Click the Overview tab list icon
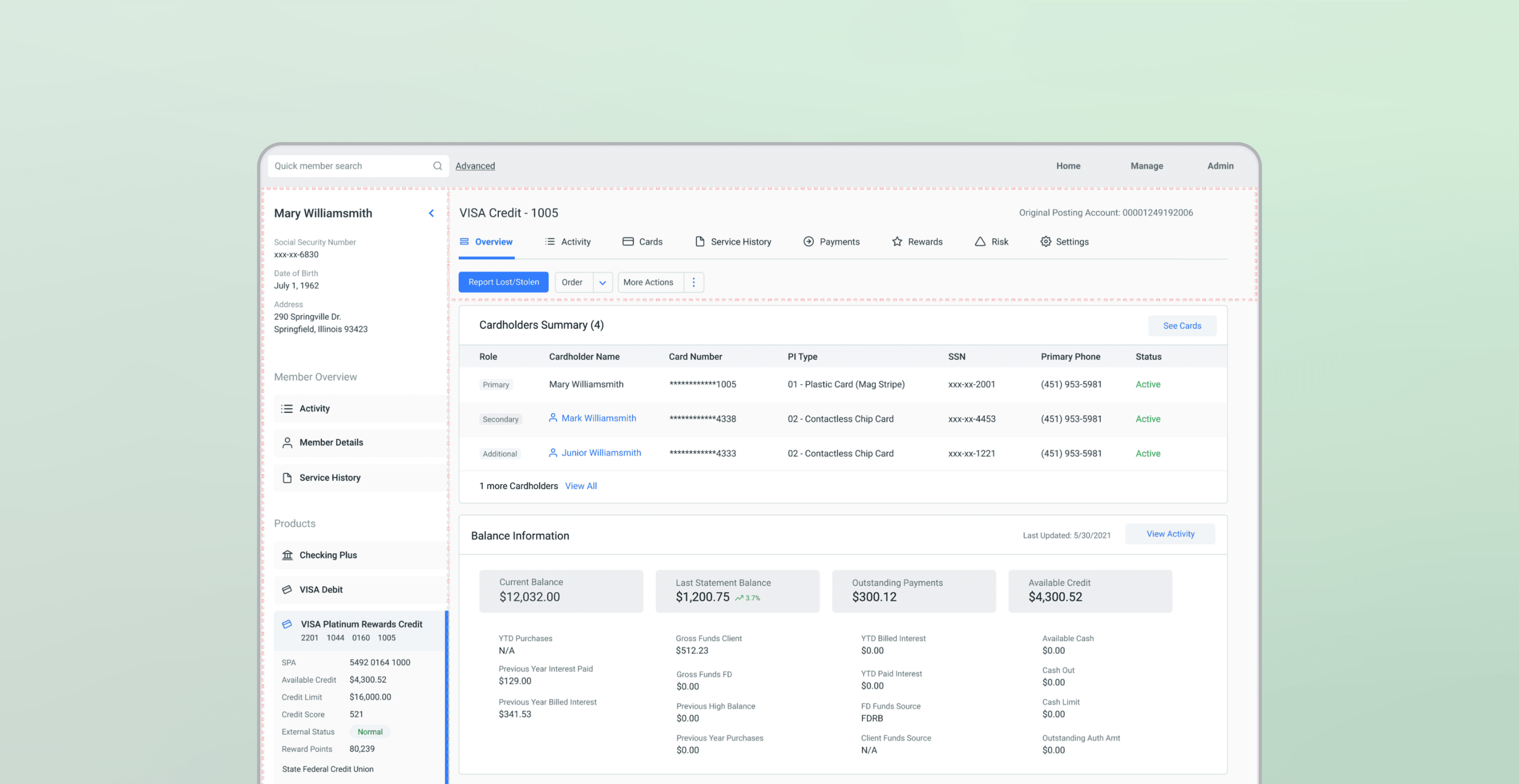The width and height of the screenshot is (1519, 784). point(464,242)
